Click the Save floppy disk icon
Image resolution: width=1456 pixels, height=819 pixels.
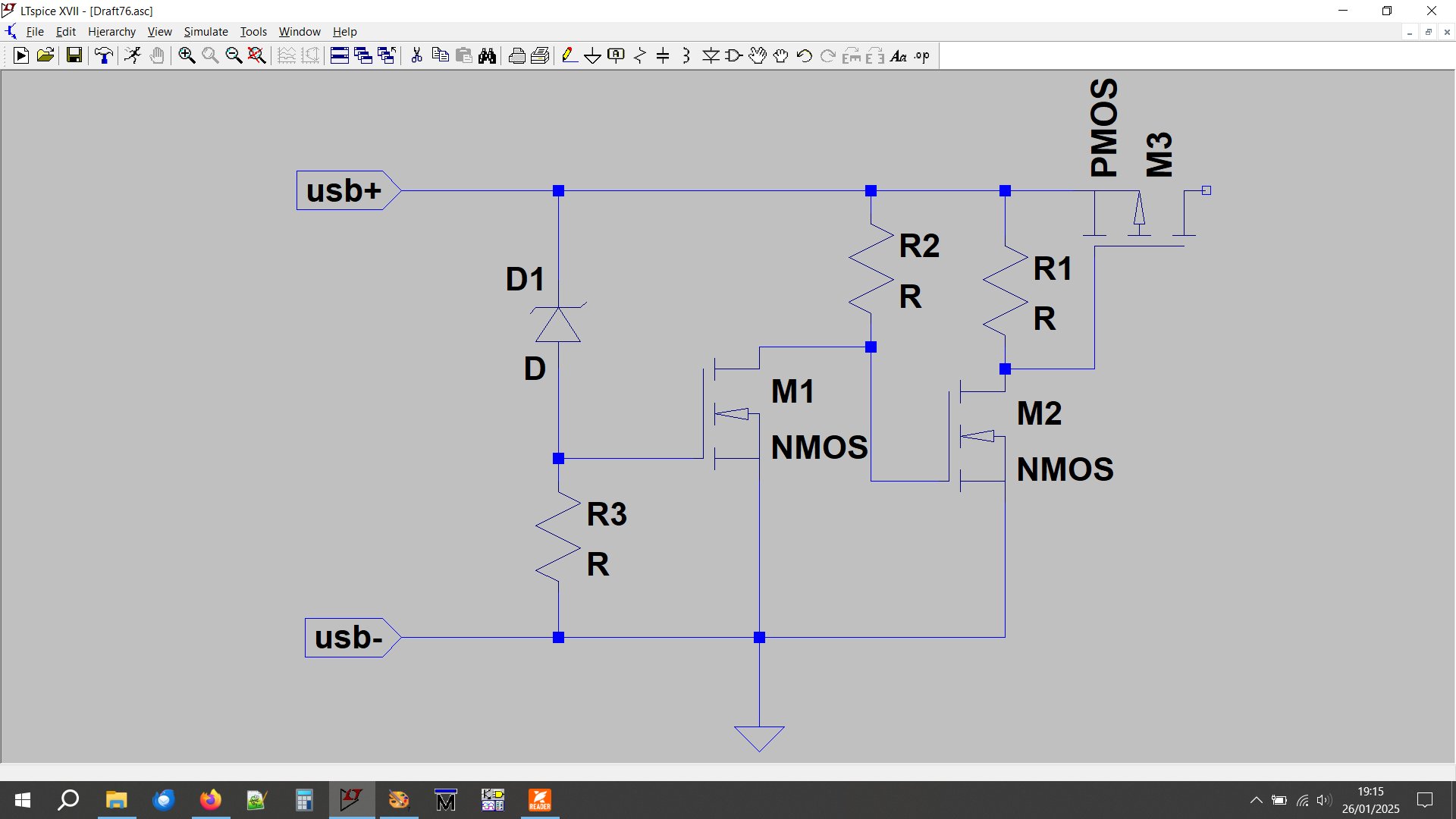click(74, 55)
